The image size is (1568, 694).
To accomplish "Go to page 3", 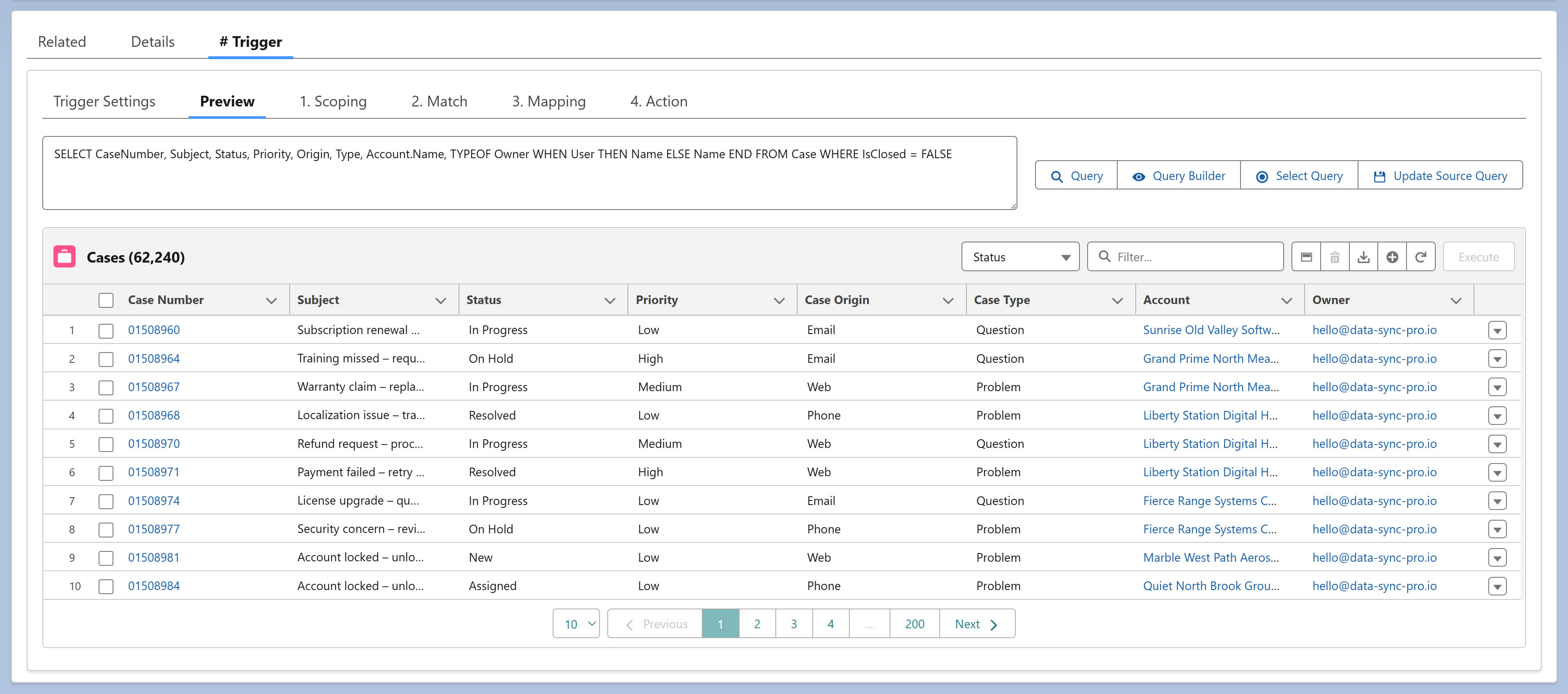I will [x=794, y=623].
